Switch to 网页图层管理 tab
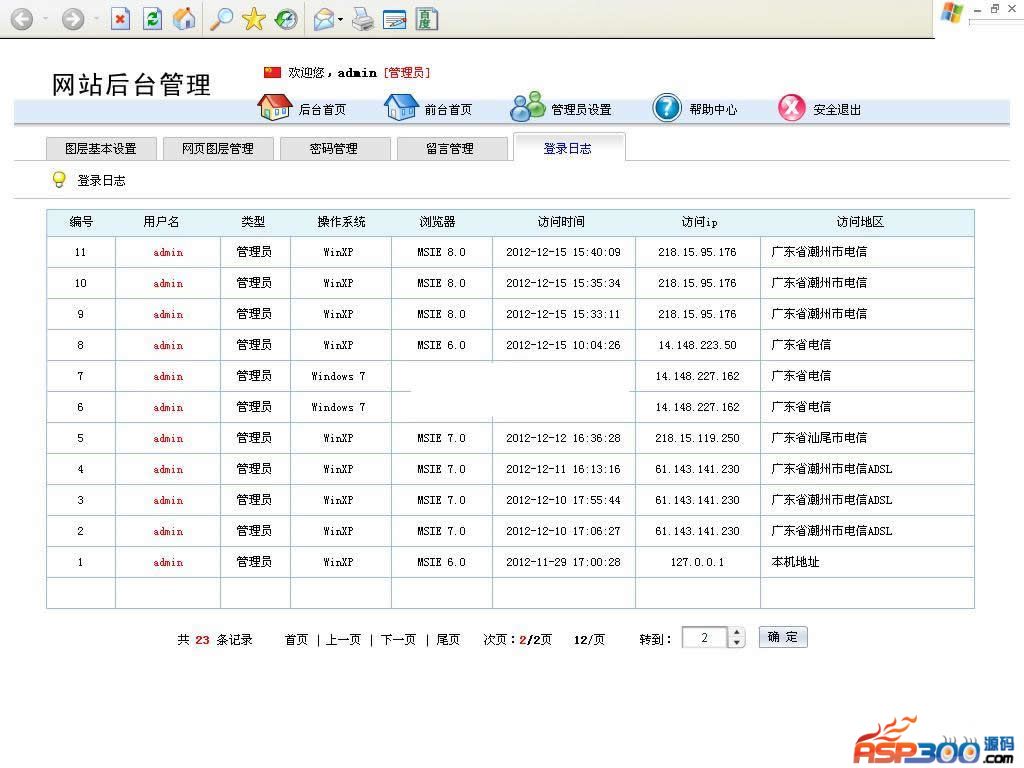The width and height of the screenshot is (1024, 768). tap(217, 149)
